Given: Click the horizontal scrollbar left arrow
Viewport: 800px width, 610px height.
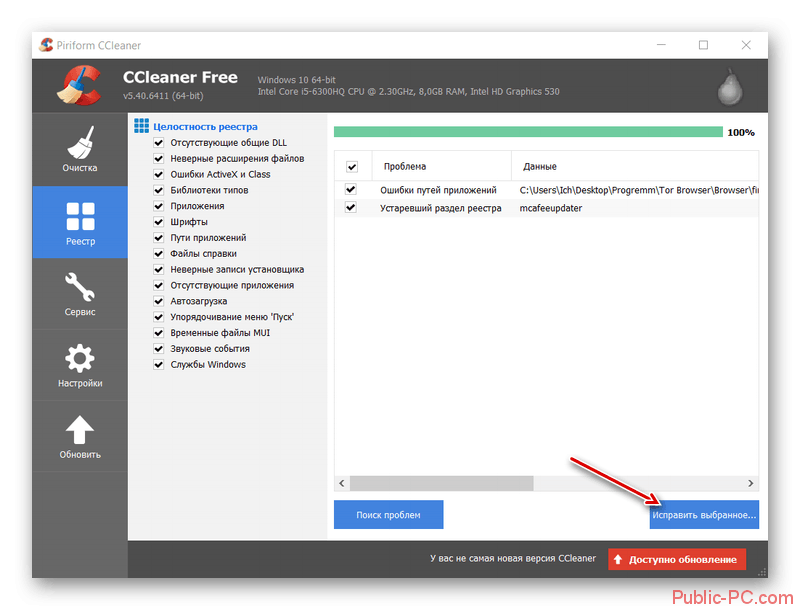Looking at the screenshot, I should [x=342, y=483].
